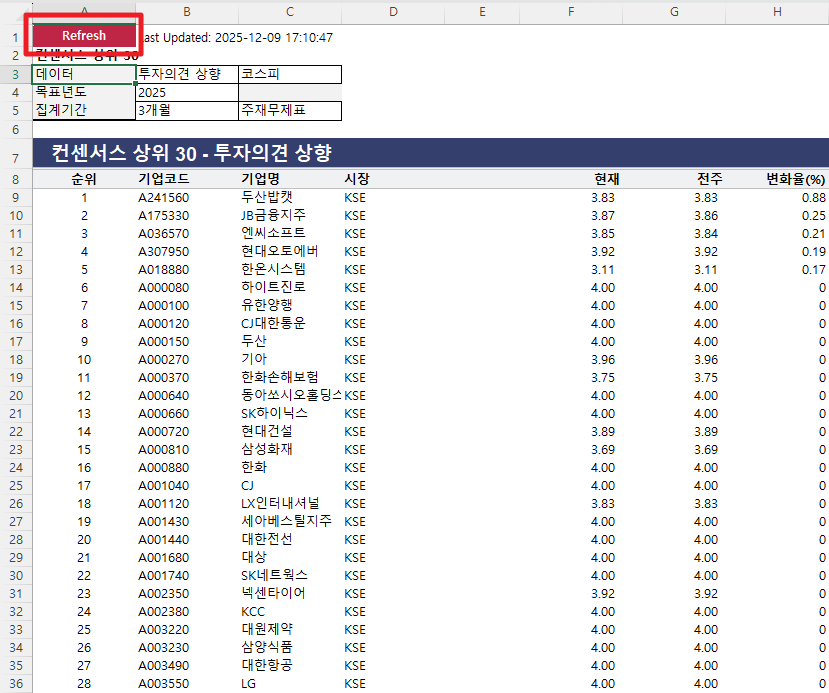Select the 주재무제표 cell
Screen dimensions: 829x693
click(289, 110)
